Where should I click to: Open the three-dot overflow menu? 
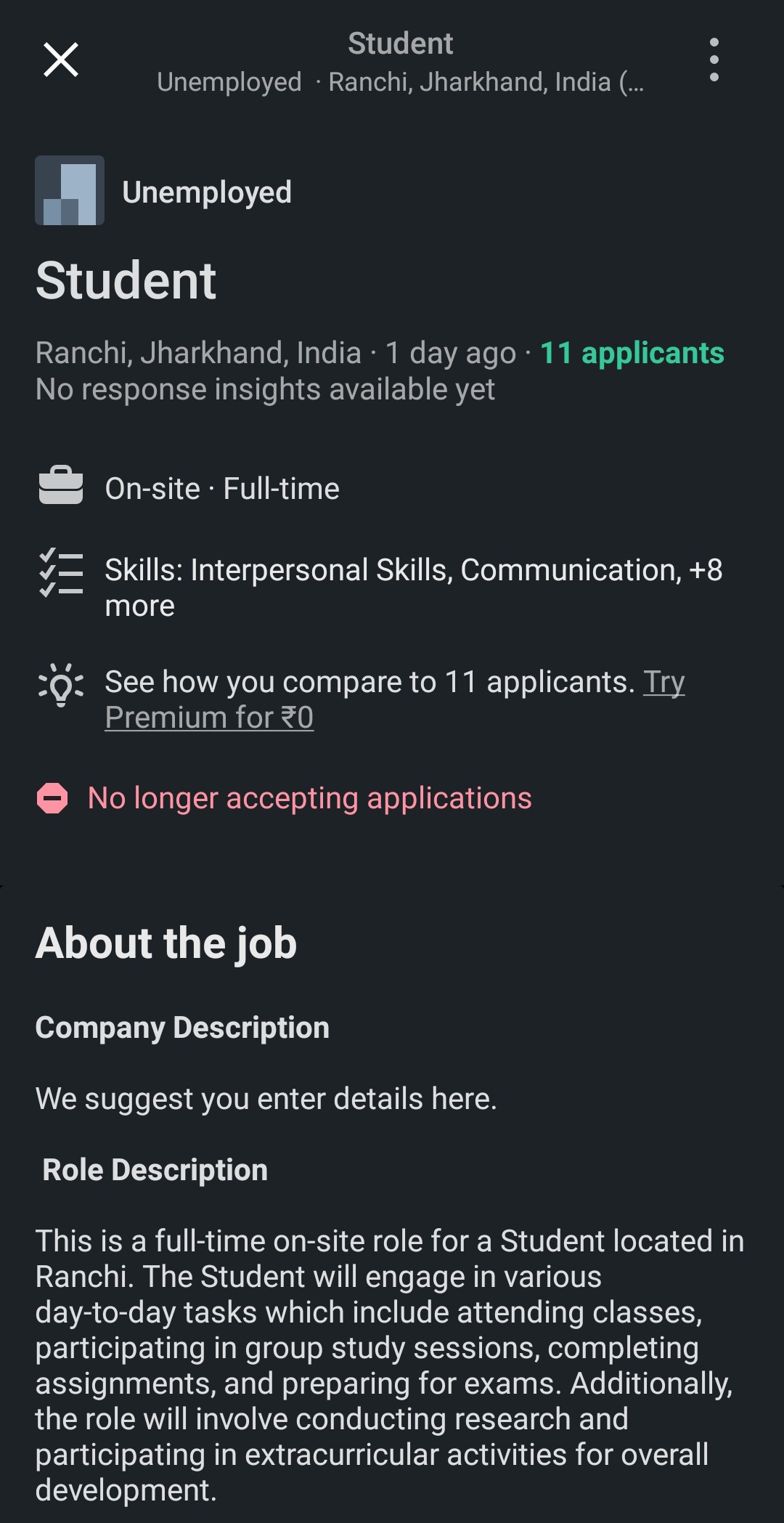tap(714, 60)
